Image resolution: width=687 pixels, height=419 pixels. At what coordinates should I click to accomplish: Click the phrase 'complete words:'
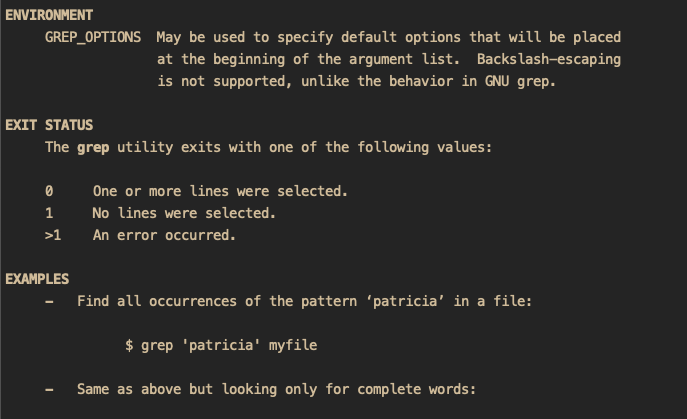(416, 389)
